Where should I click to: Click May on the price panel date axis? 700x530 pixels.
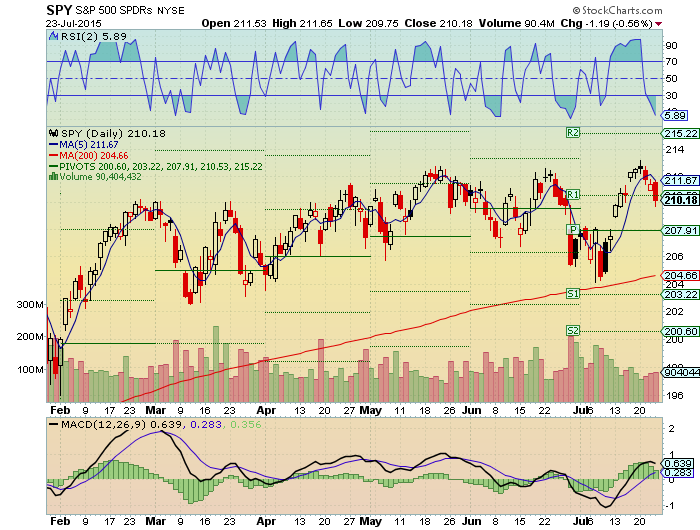[370, 410]
